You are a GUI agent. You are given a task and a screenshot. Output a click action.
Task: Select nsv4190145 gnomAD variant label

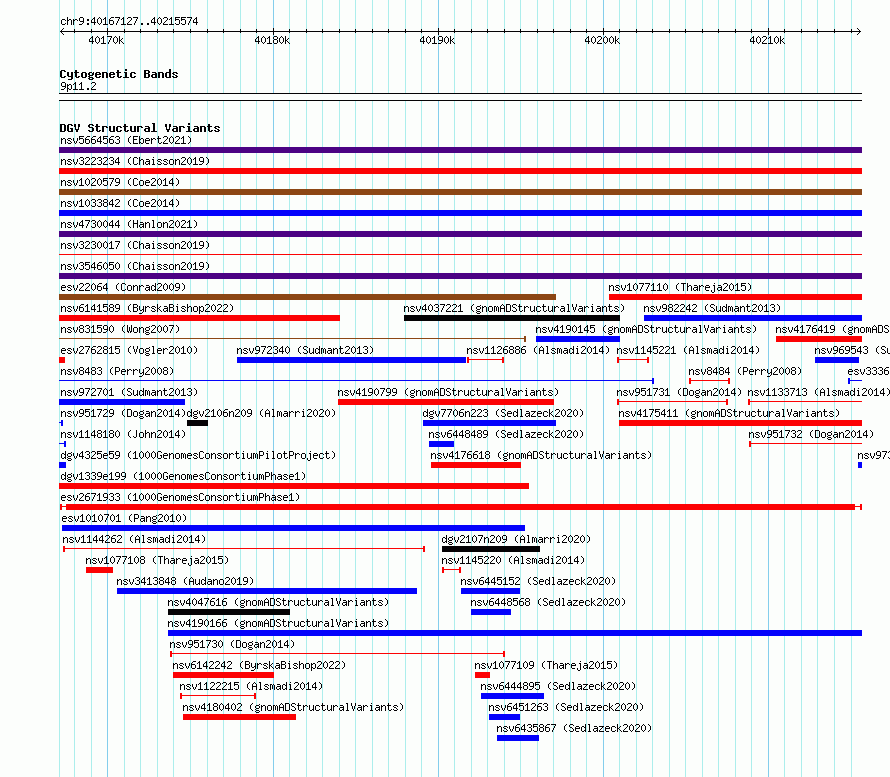646,329
